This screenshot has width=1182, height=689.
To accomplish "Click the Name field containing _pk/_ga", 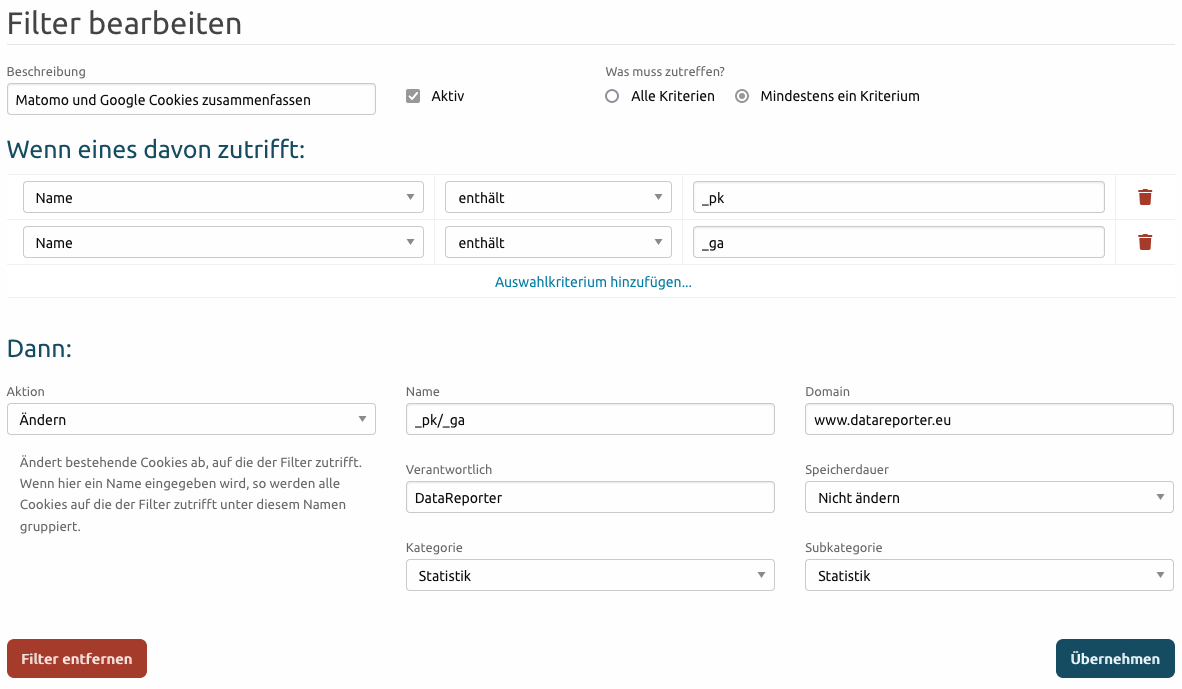I will pos(590,419).
